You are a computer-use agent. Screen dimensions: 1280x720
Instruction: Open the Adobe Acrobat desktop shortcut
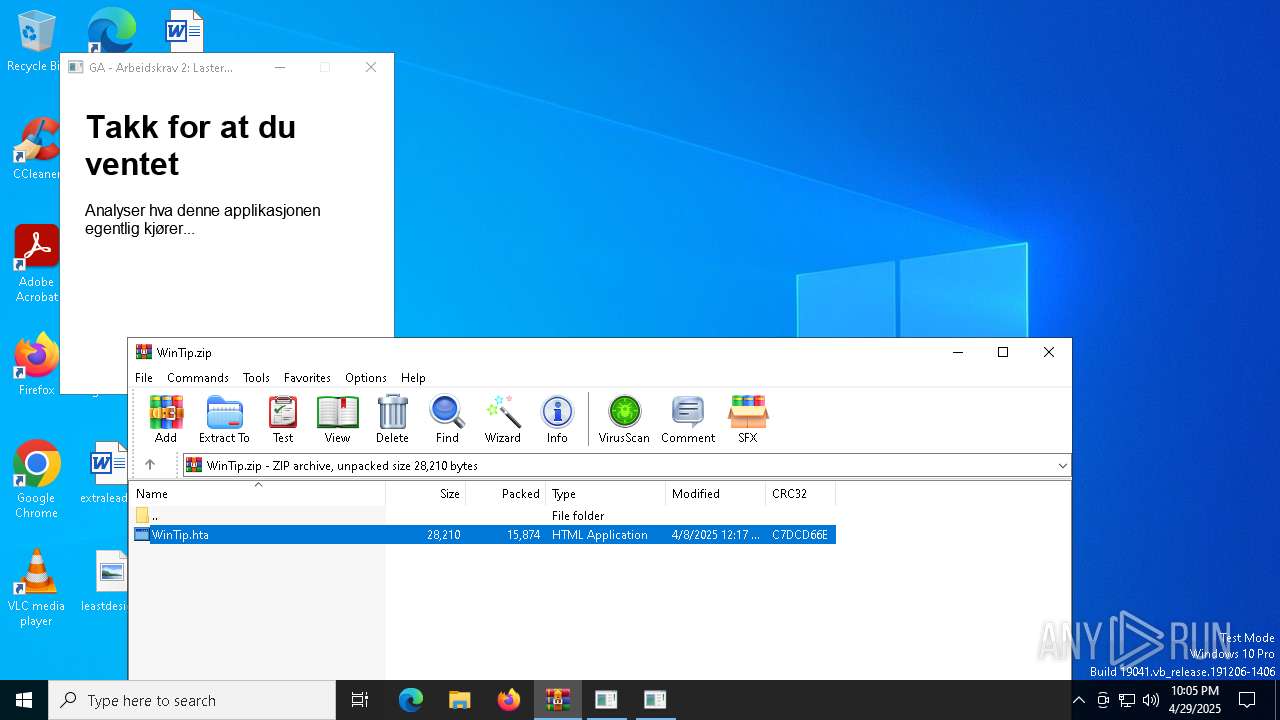[36, 263]
